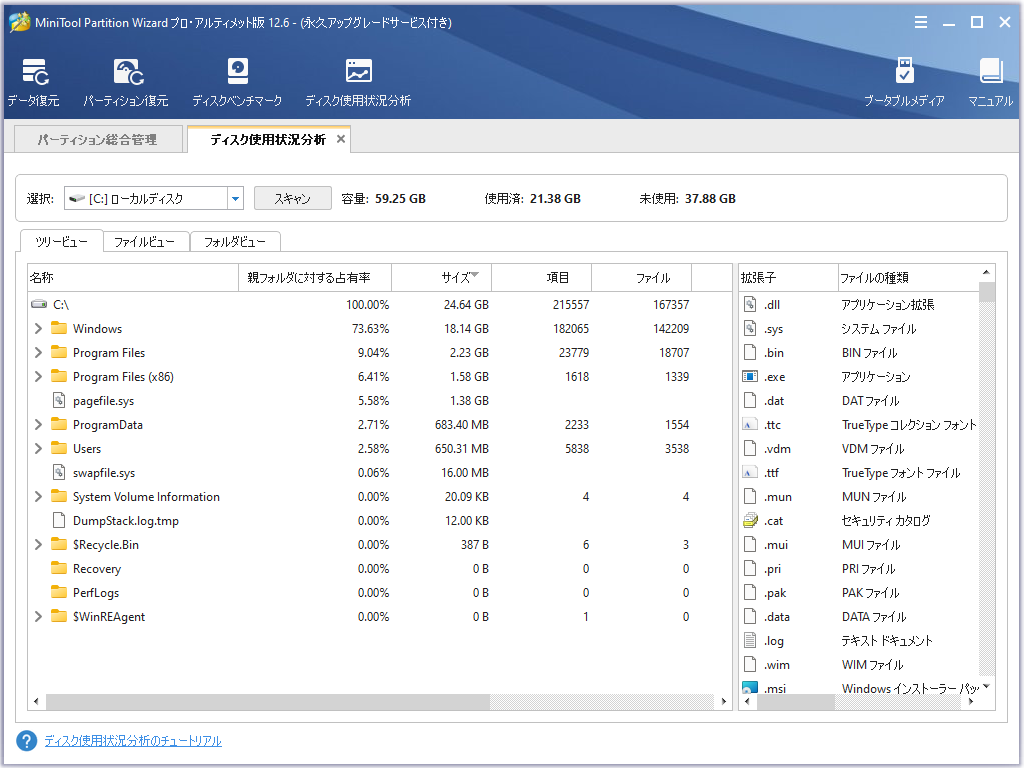
Task: Launch パーティション復元 (Partition Recovery) icon
Action: pos(128,72)
